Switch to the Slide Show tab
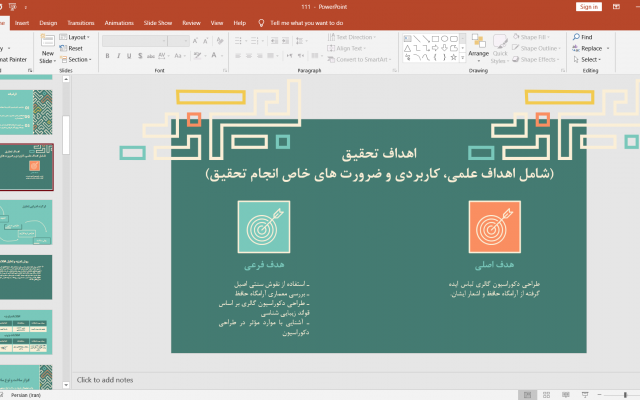Screen dimensions: 640x400 [x=158, y=23]
